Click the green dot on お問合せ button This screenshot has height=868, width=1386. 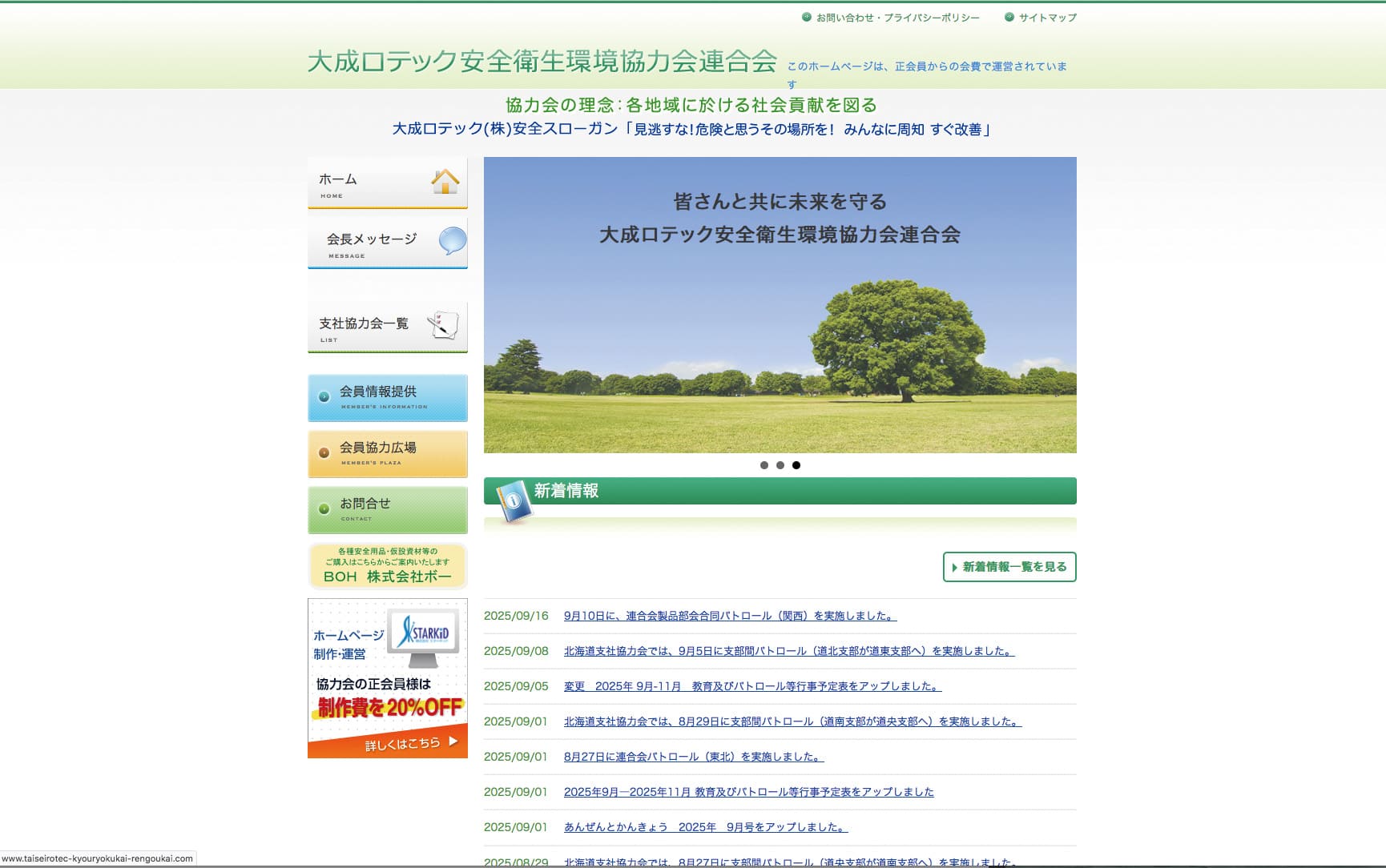click(x=324, y=508)
